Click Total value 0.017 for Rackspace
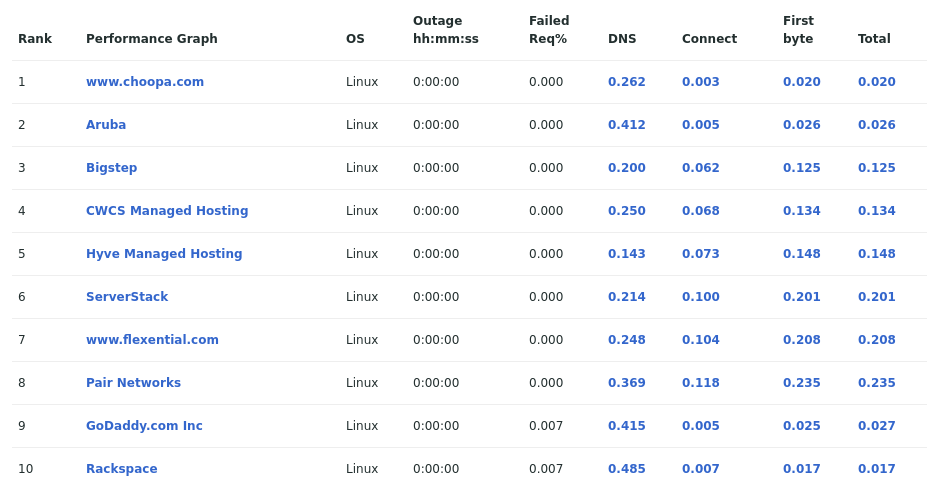 [x=877, y=469]
